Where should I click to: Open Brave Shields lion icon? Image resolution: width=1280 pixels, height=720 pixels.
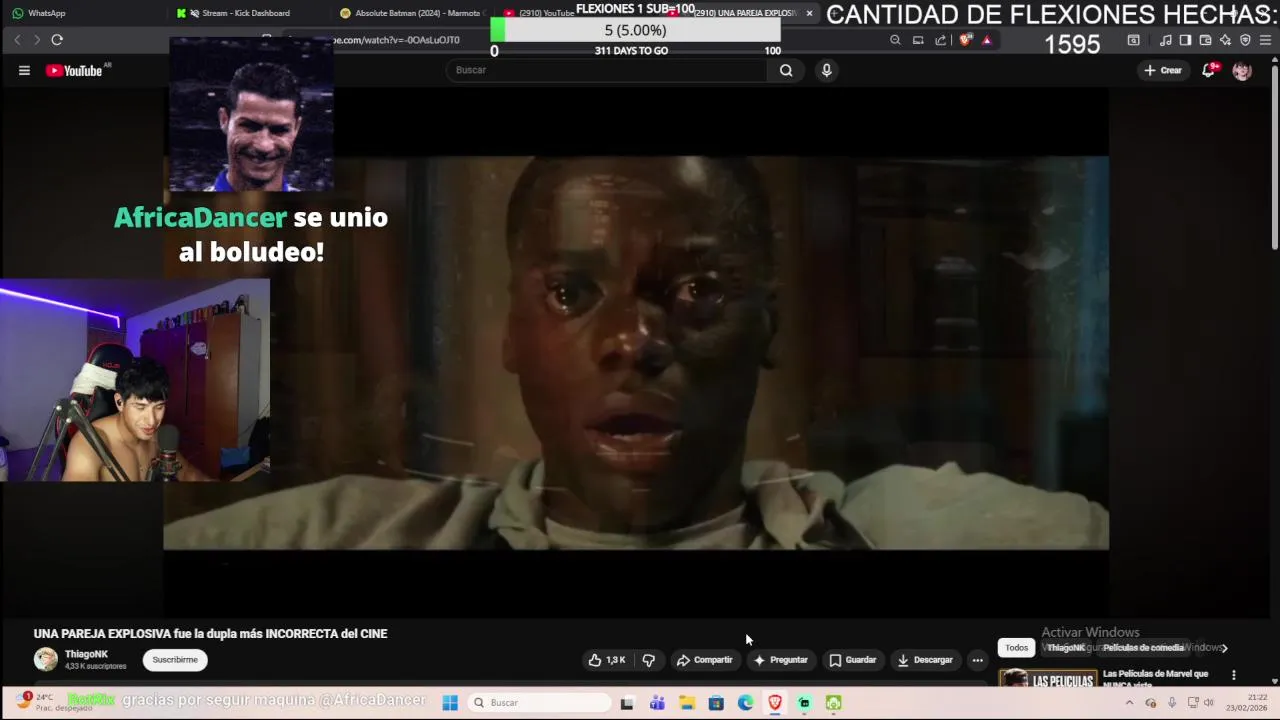(965, 40)
